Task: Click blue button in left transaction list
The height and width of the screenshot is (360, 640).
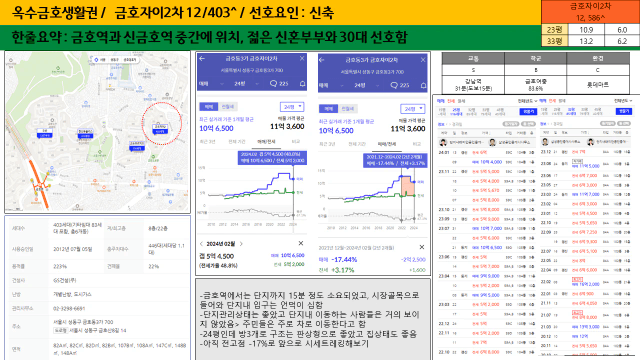Action: point(528,111)
